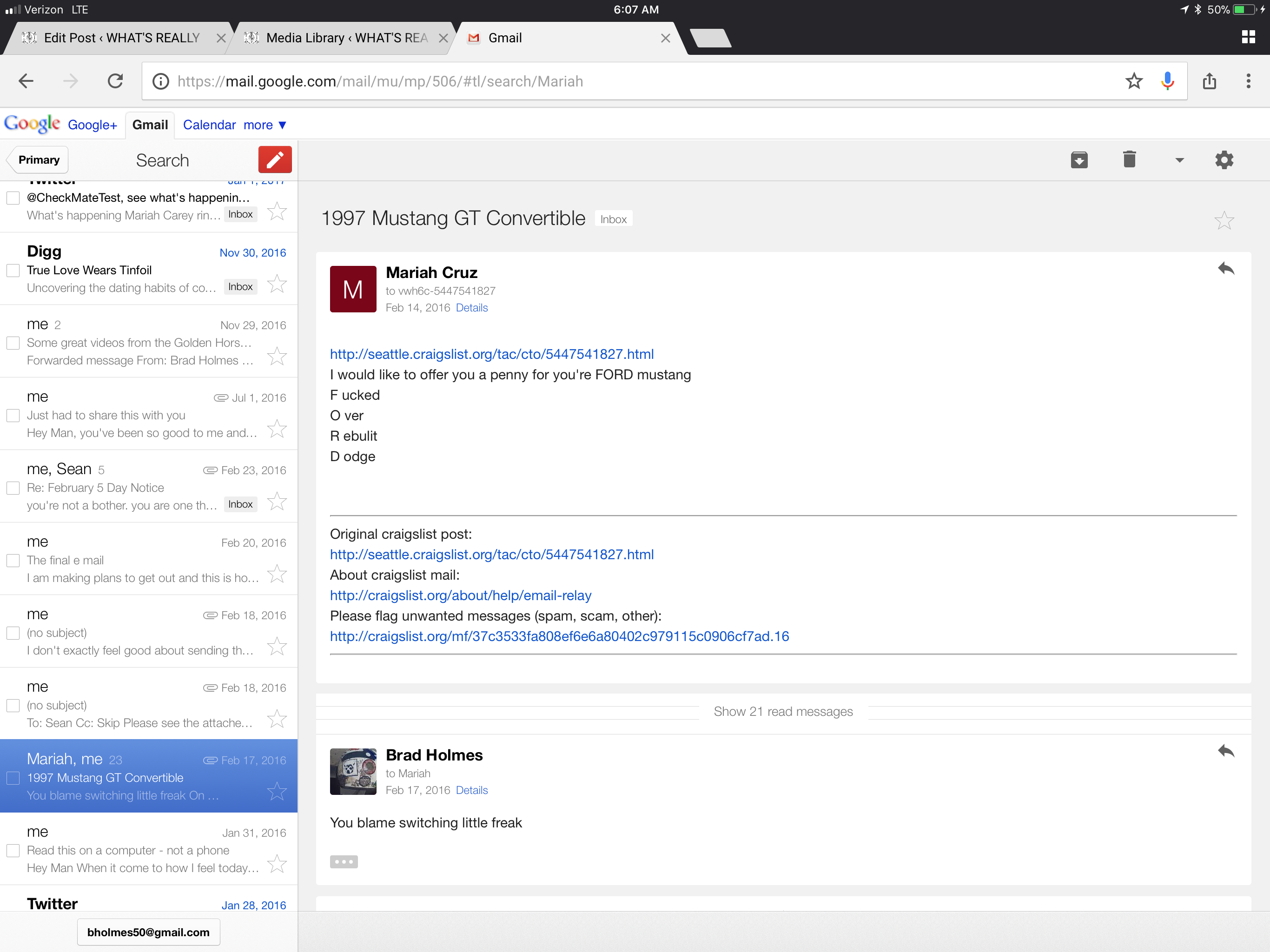Go back in the browser

26,81
